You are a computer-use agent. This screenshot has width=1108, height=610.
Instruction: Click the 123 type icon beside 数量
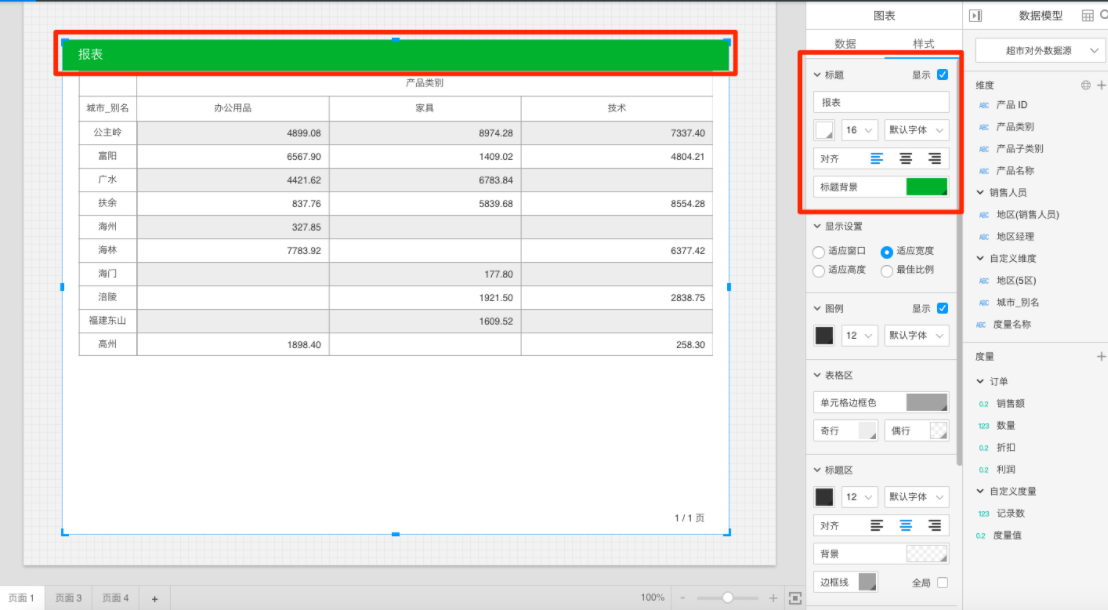pos(984,426)
